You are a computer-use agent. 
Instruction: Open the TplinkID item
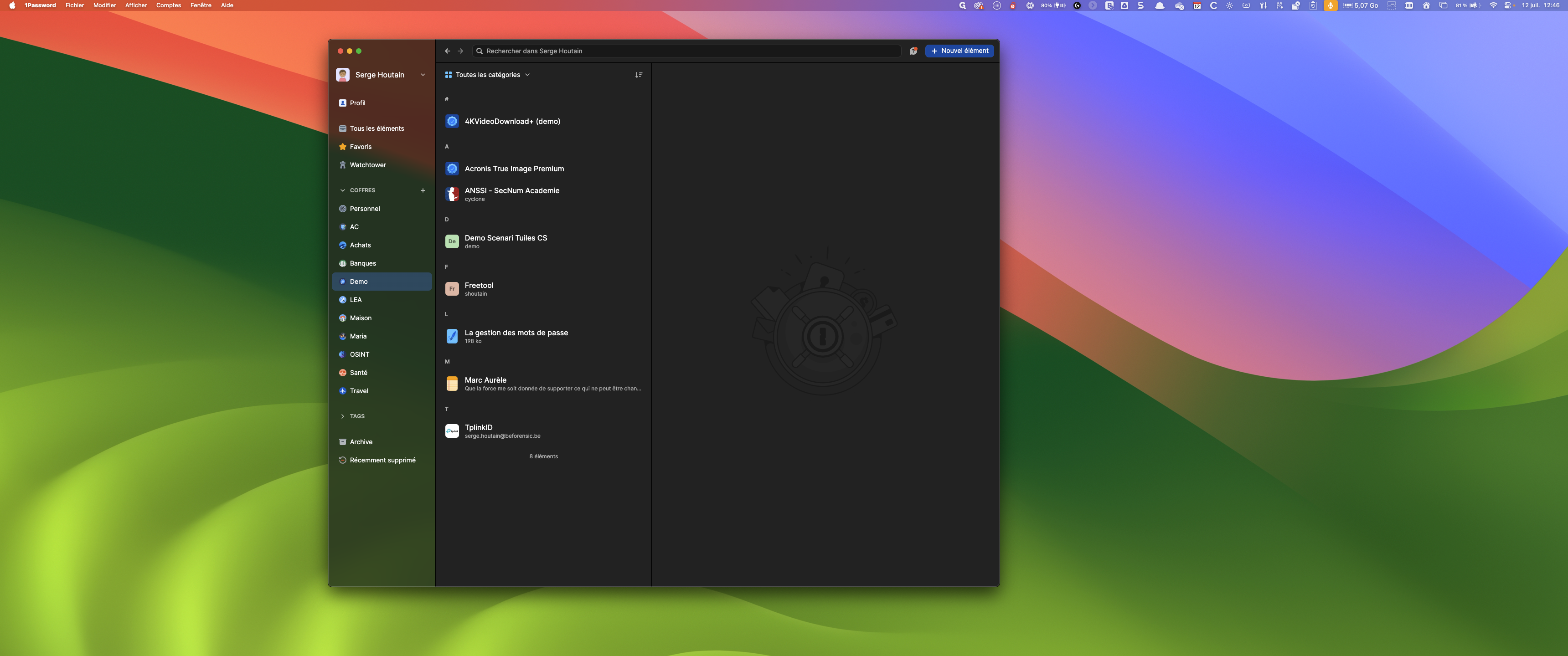tap(544, 431)
